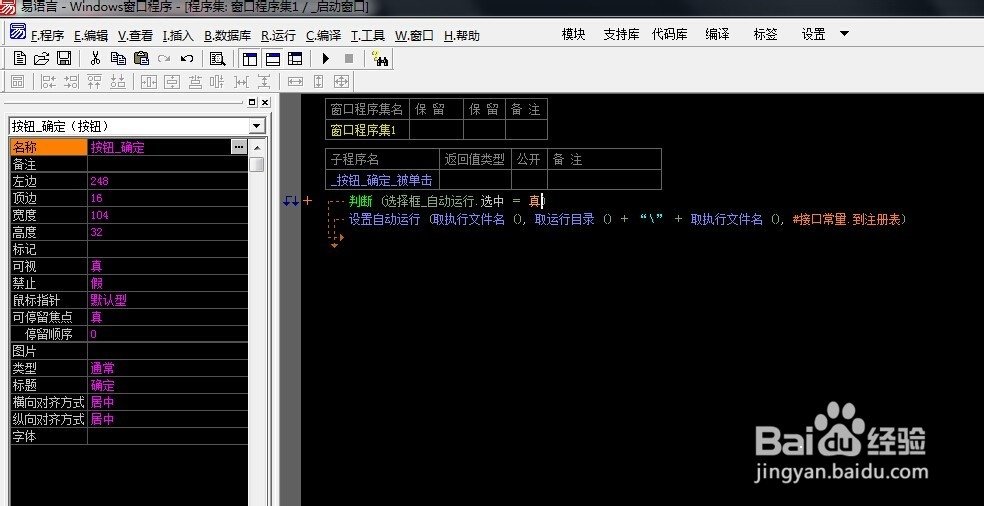Click the align bottom edges icon
984x506 pixels.
(x=117, y=82)
